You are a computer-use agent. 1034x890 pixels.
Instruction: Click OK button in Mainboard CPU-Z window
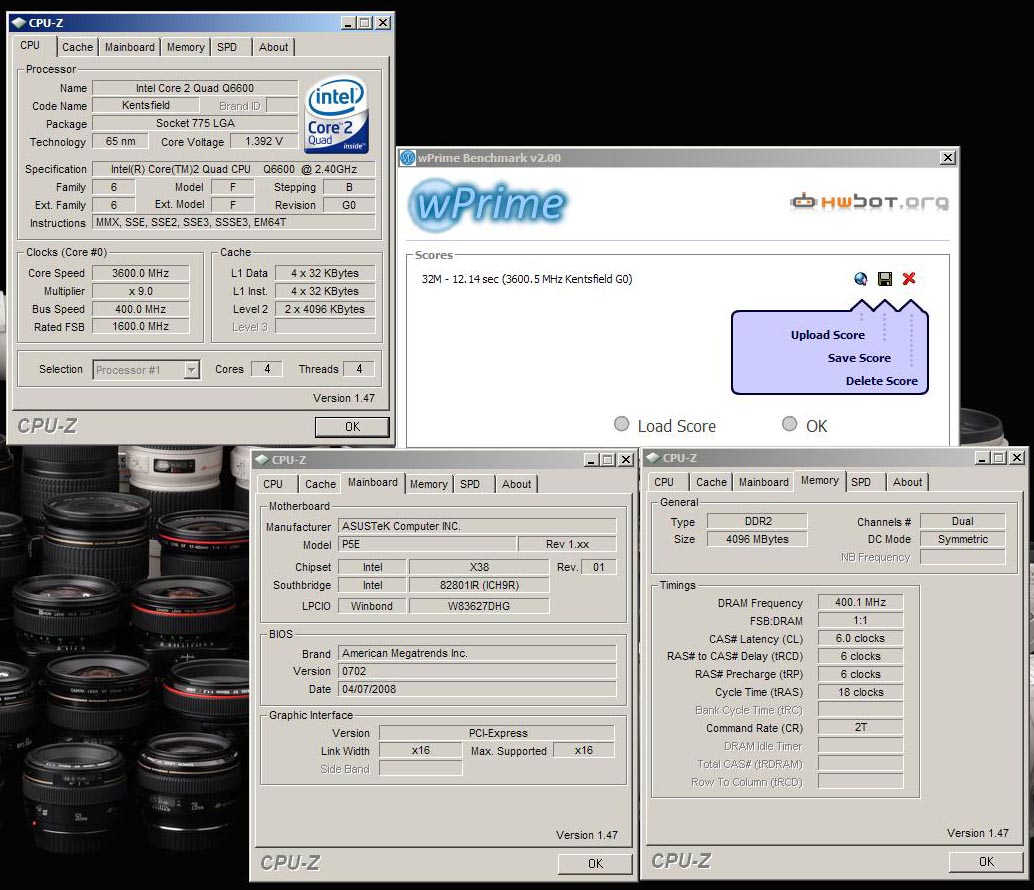(595, 864)
